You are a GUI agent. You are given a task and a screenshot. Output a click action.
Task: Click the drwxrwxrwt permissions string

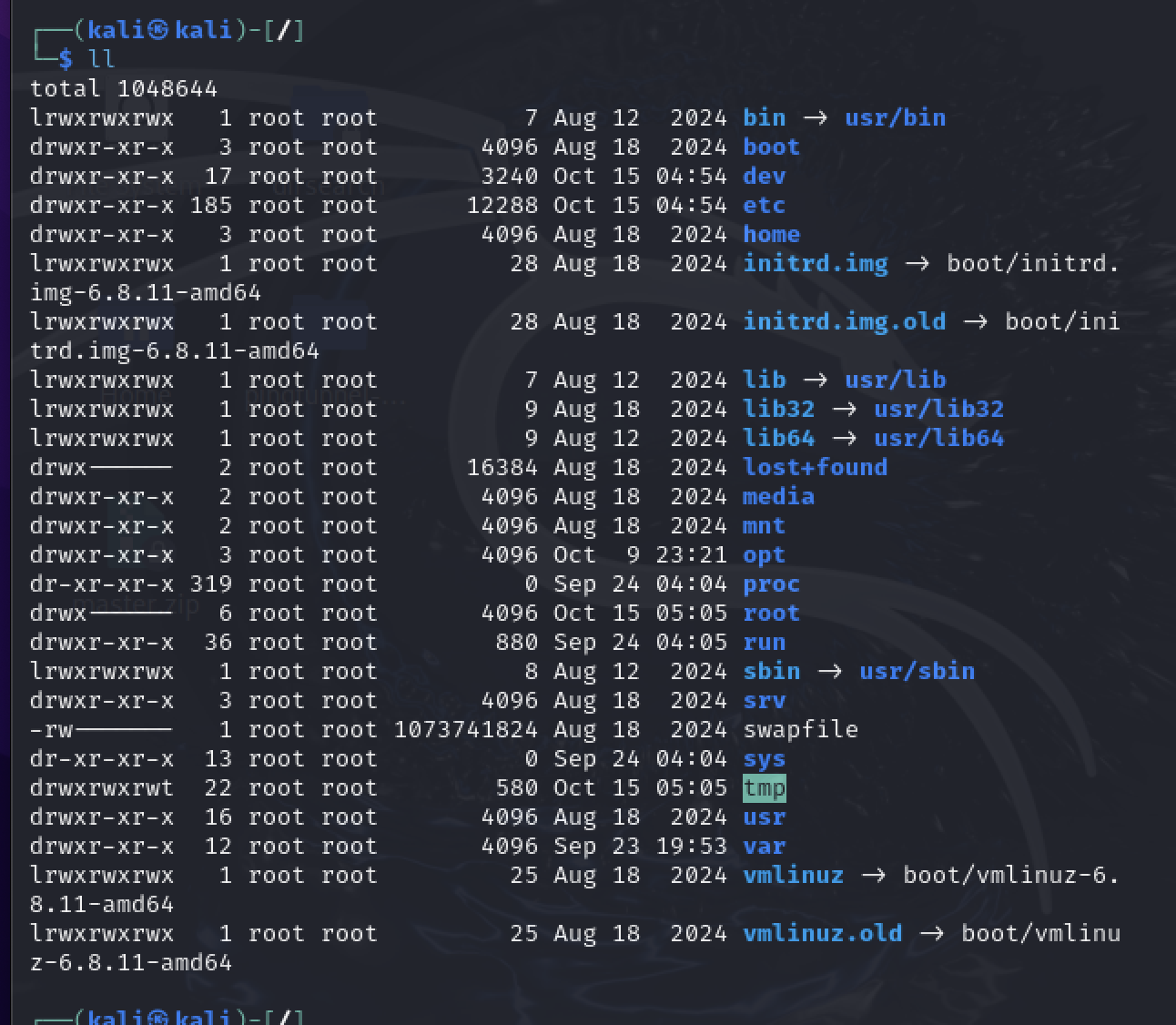point(102,787)
